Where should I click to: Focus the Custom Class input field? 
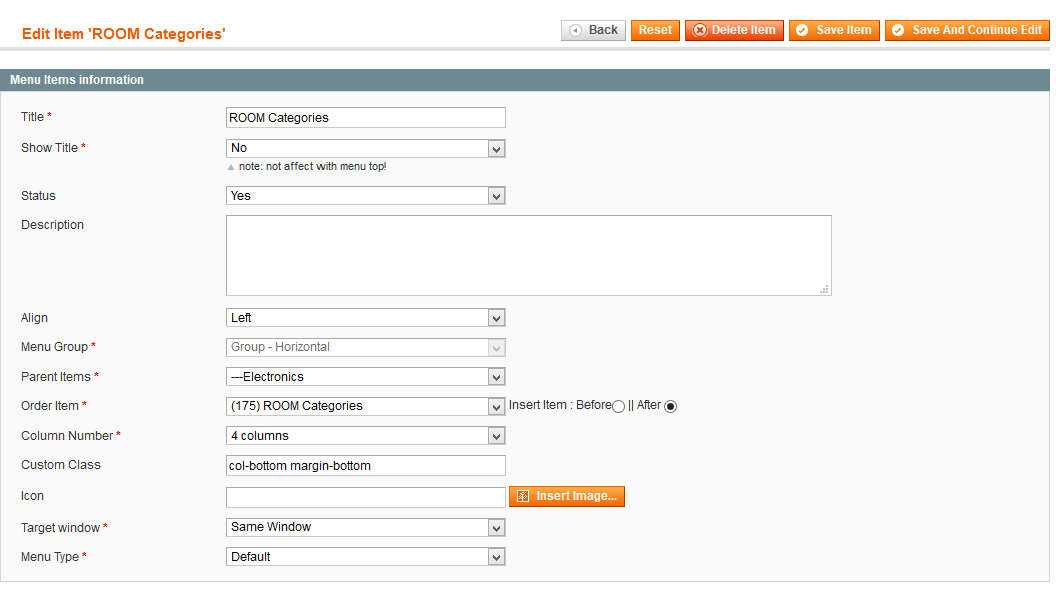pos(366,466)
